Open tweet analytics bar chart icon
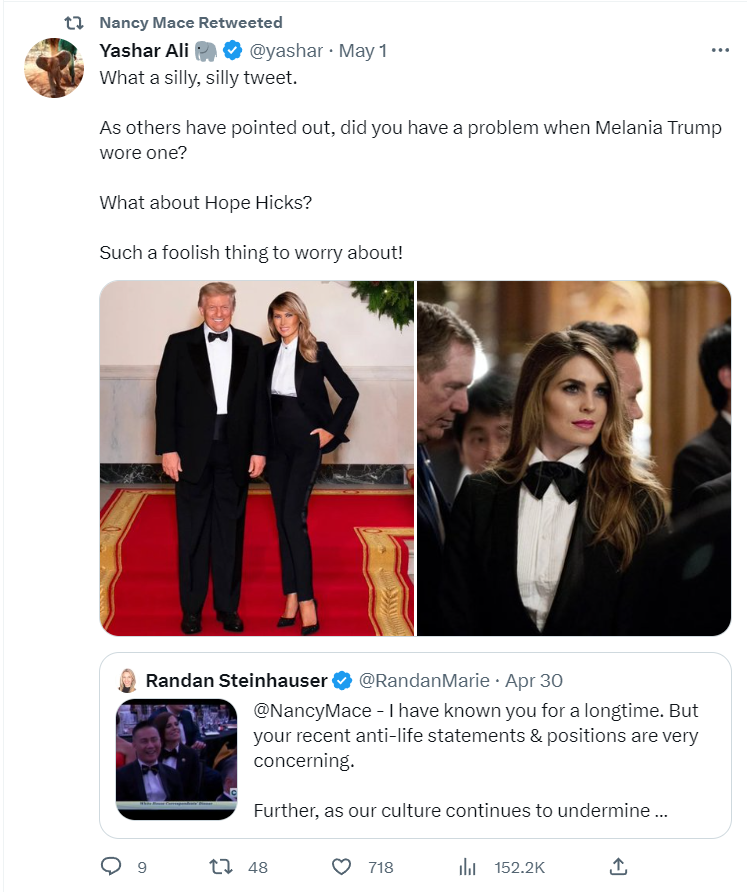The height and width of the screenshot is (892, 747). [466, 867]
